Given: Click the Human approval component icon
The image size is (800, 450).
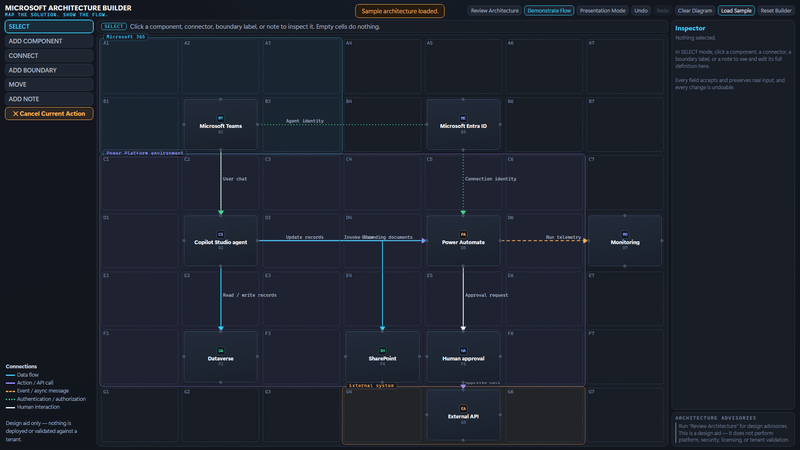Looking at the screenshot, I should point(463,351).
